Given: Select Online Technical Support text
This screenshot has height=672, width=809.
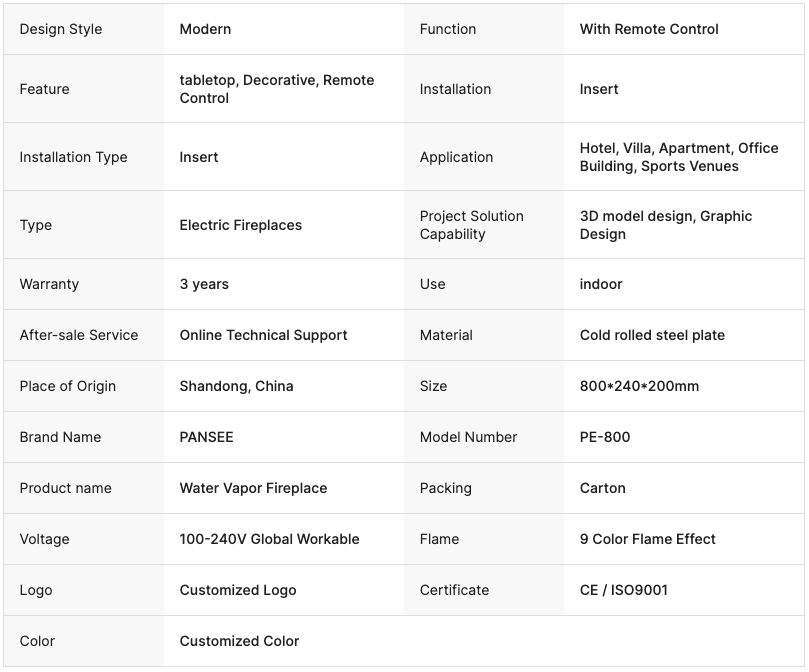Looking at the screenshot, I should (x=263, y=335).
